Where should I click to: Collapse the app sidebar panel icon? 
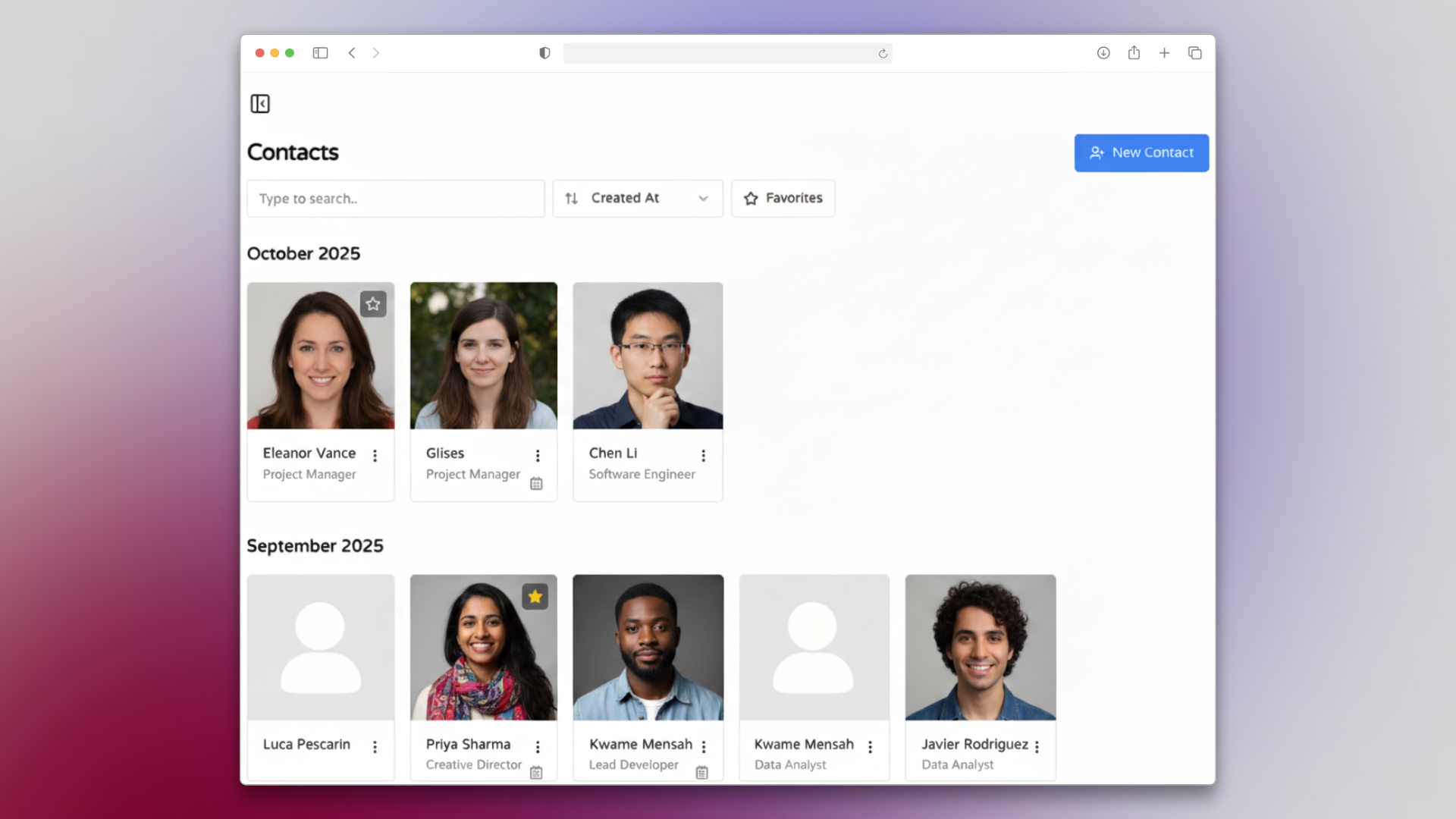[x=260, y=104]
